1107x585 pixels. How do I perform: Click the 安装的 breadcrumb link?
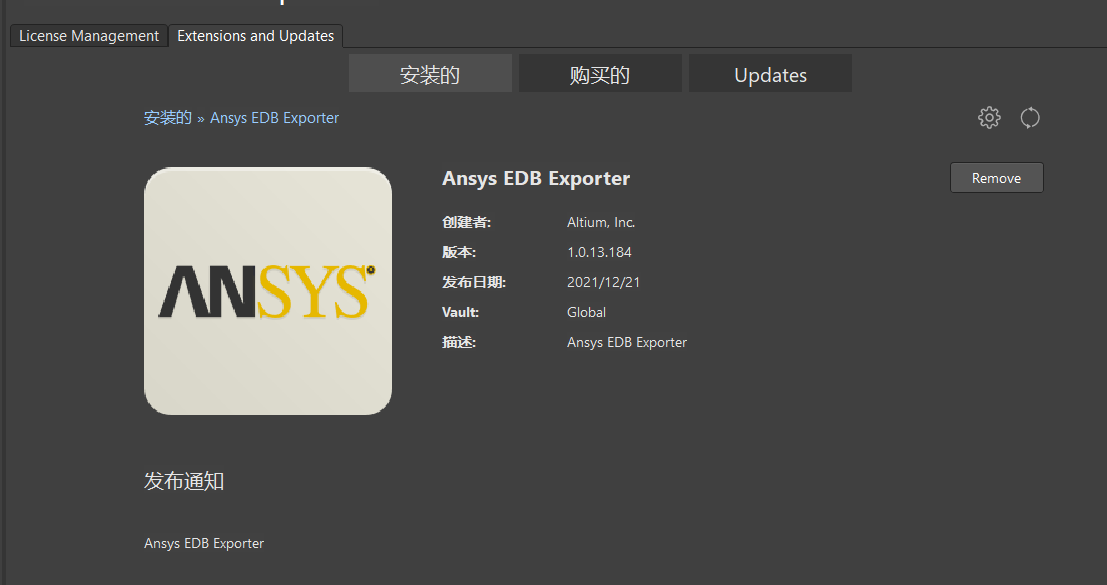pyautogui.click(x=167, y=117)
